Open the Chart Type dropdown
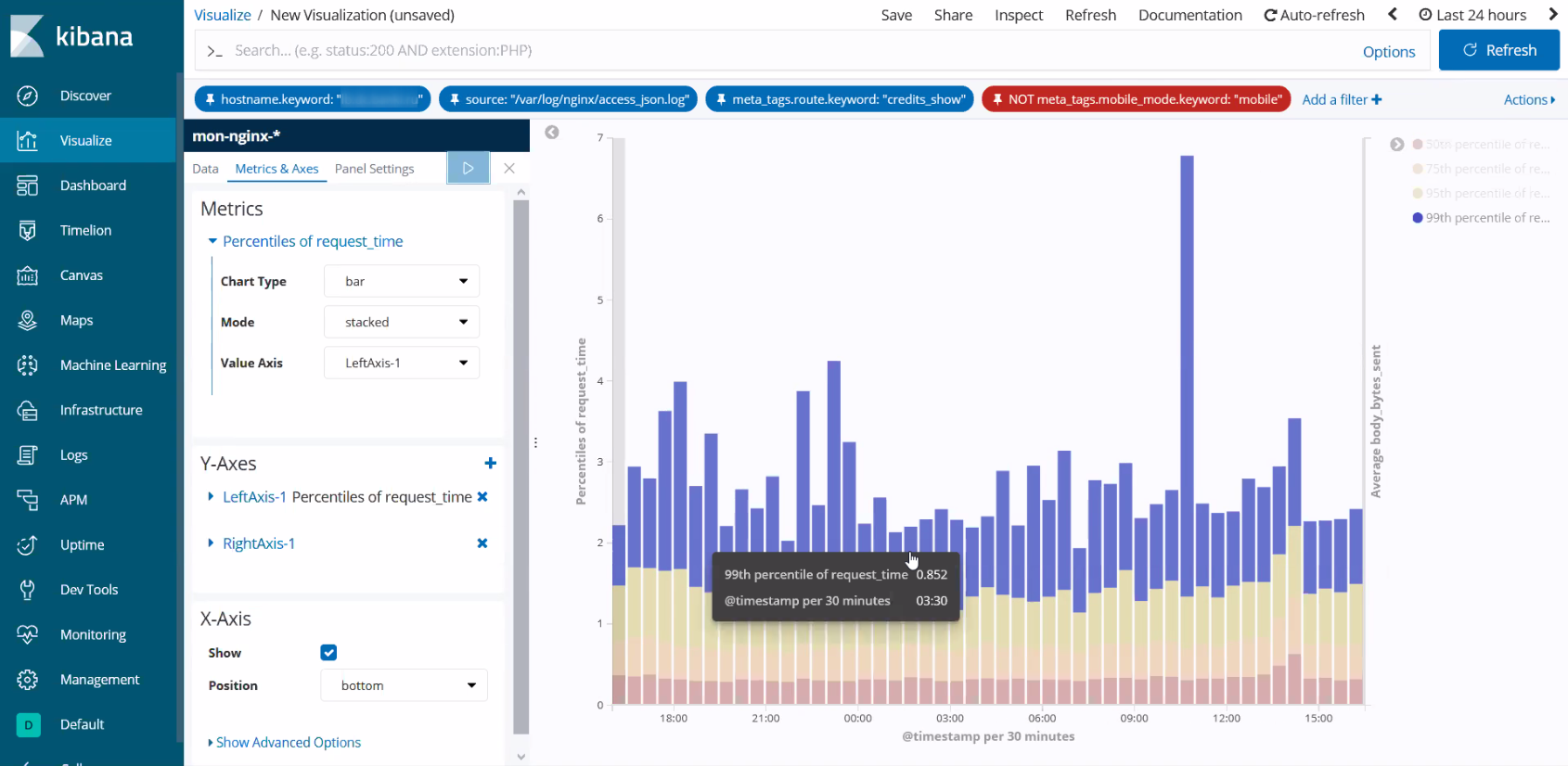This screenshot has width=1568, height=766. (x=401, y=281)
